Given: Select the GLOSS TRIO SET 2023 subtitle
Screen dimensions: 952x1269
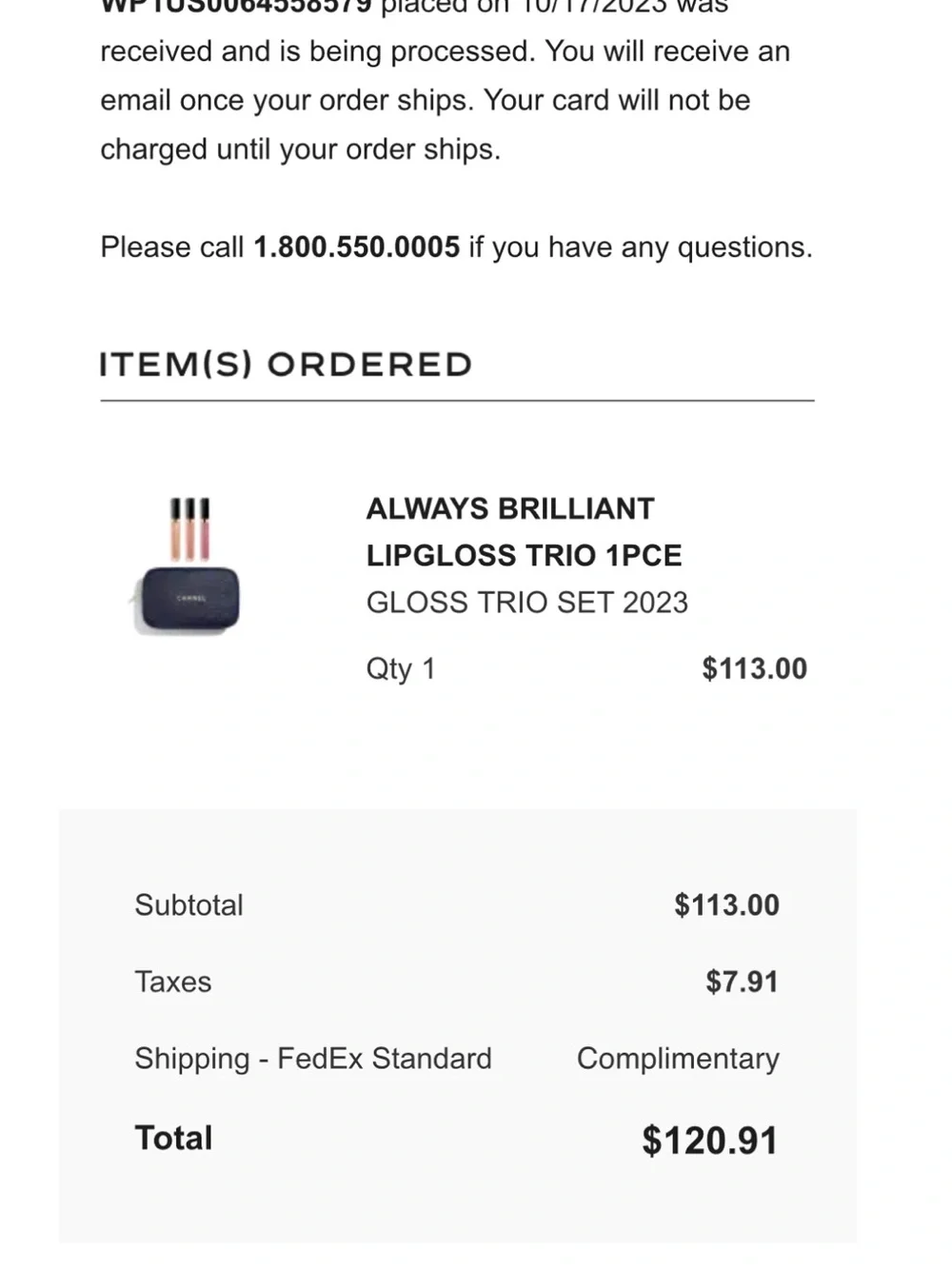Looking at the screenshot, I should [x=527, y=603].
